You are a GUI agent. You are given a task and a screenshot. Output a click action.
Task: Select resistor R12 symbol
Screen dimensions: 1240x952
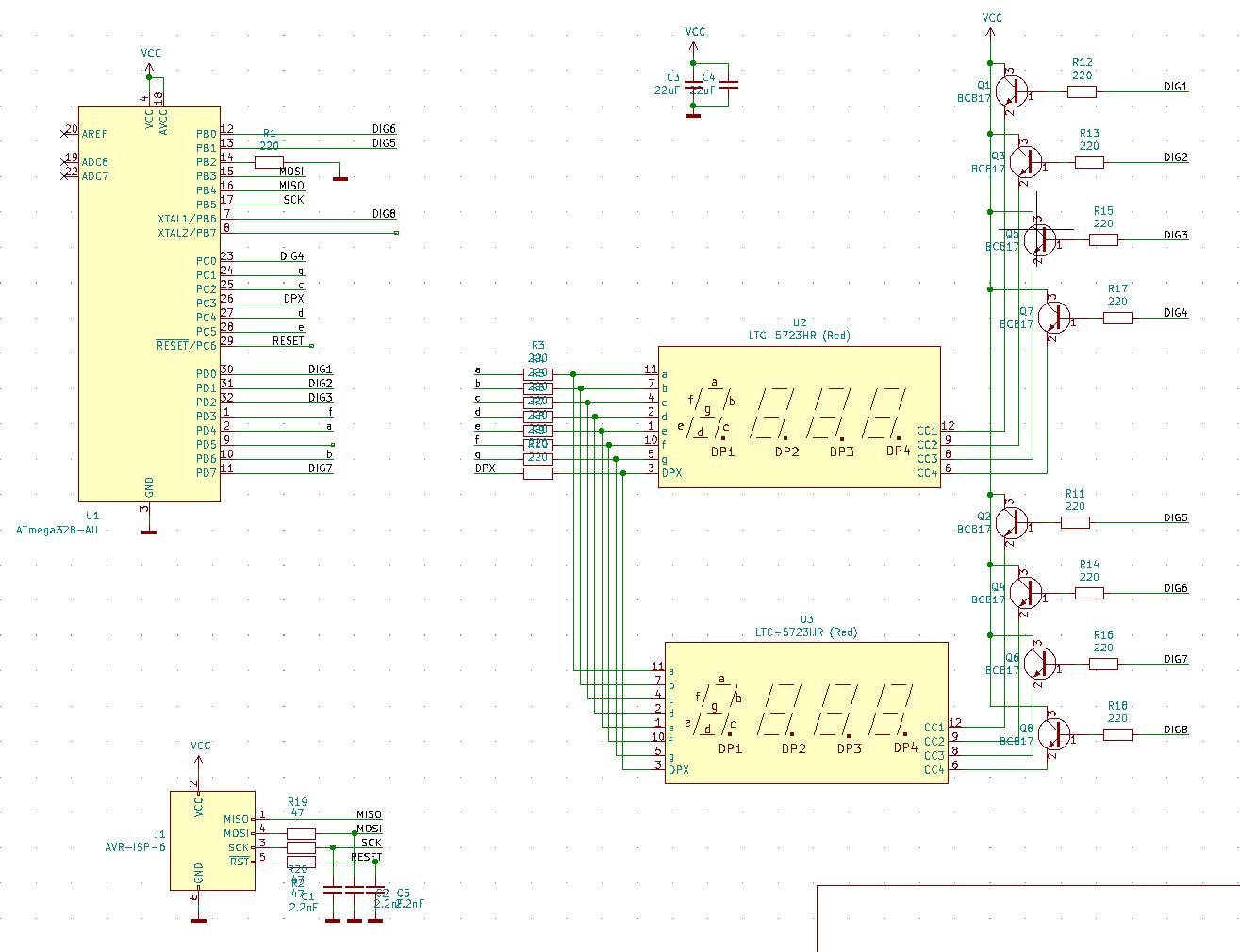(x=1082, y=91)
